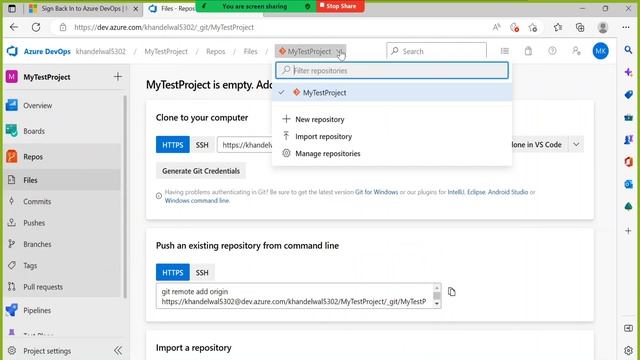The width and height of the screenshot is (640, 360).
Task: Go back with browser back arrow
Action: point(14,27)
